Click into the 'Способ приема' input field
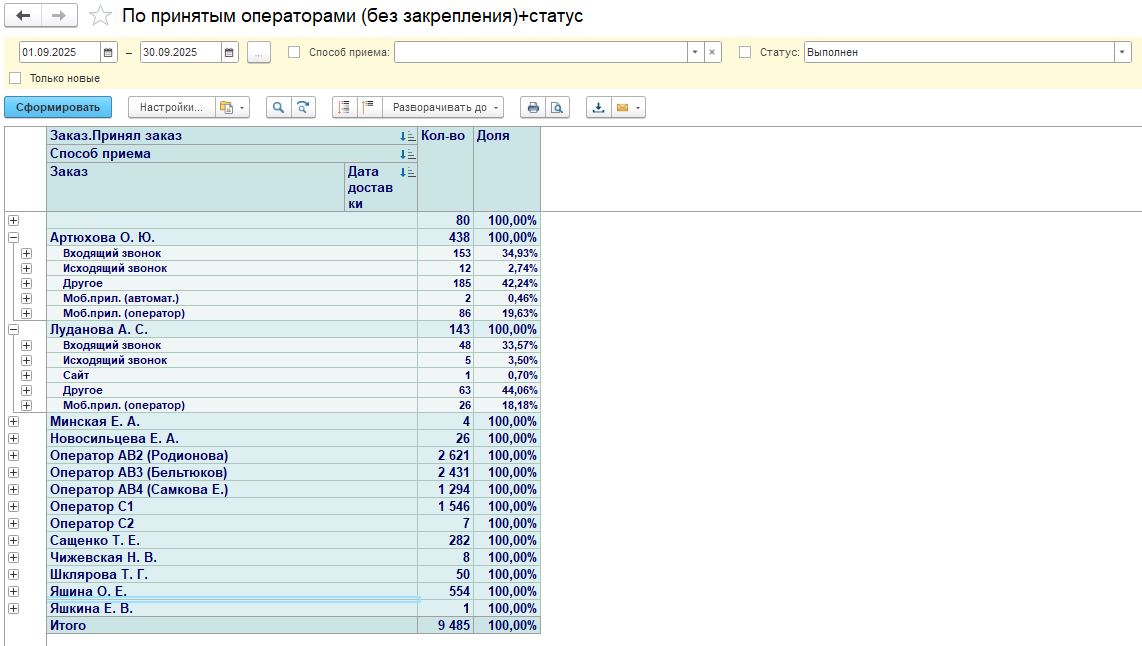 (x=540, y=52)
